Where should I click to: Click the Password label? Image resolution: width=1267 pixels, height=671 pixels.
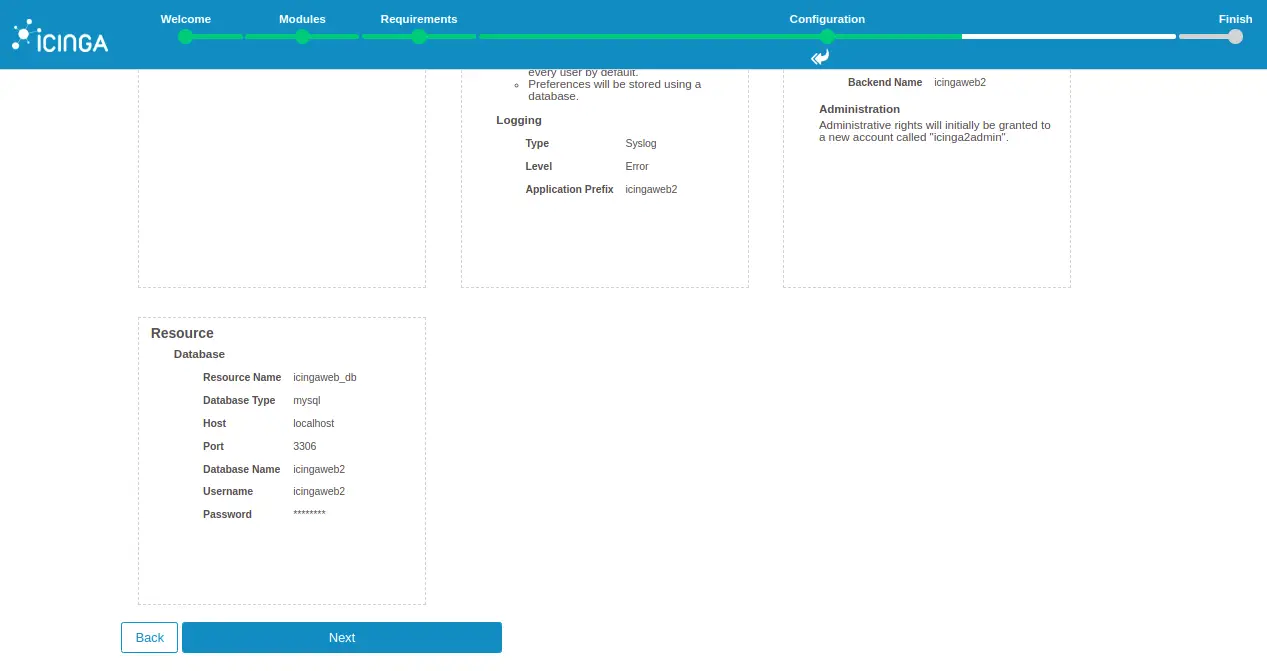[x=228, y=514]
